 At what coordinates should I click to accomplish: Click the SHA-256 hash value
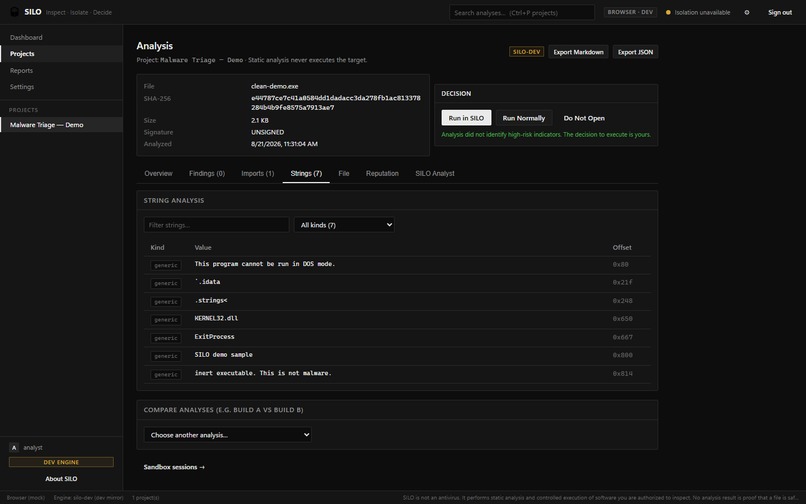tap(336, 103)
